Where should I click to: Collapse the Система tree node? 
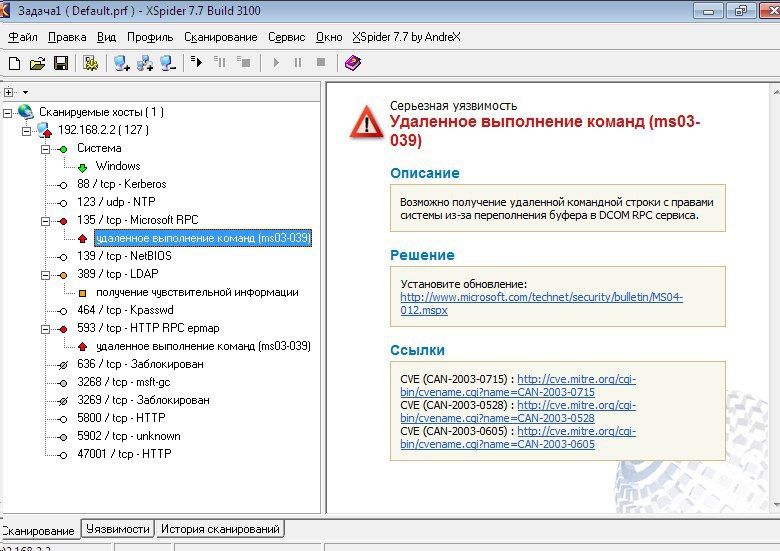45,149
